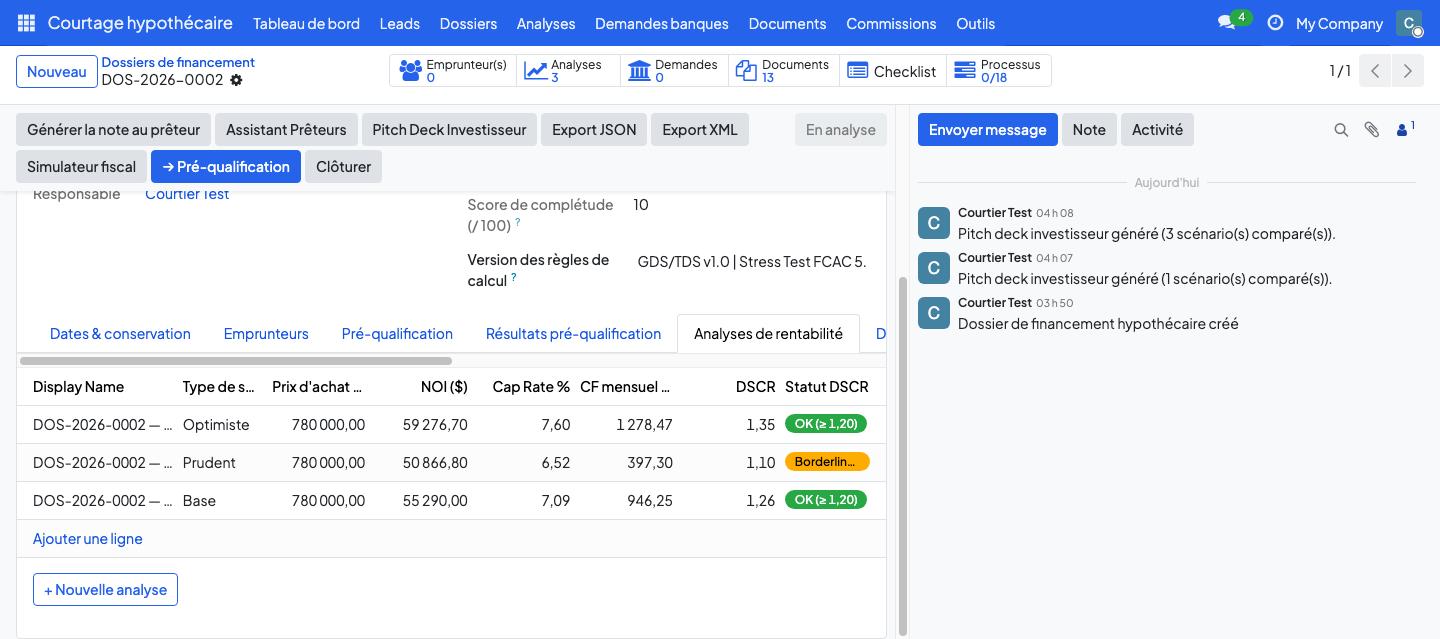Open the Outils menu
The height and width of the screenshot is (639, 1440).
[x=975, y=23]
